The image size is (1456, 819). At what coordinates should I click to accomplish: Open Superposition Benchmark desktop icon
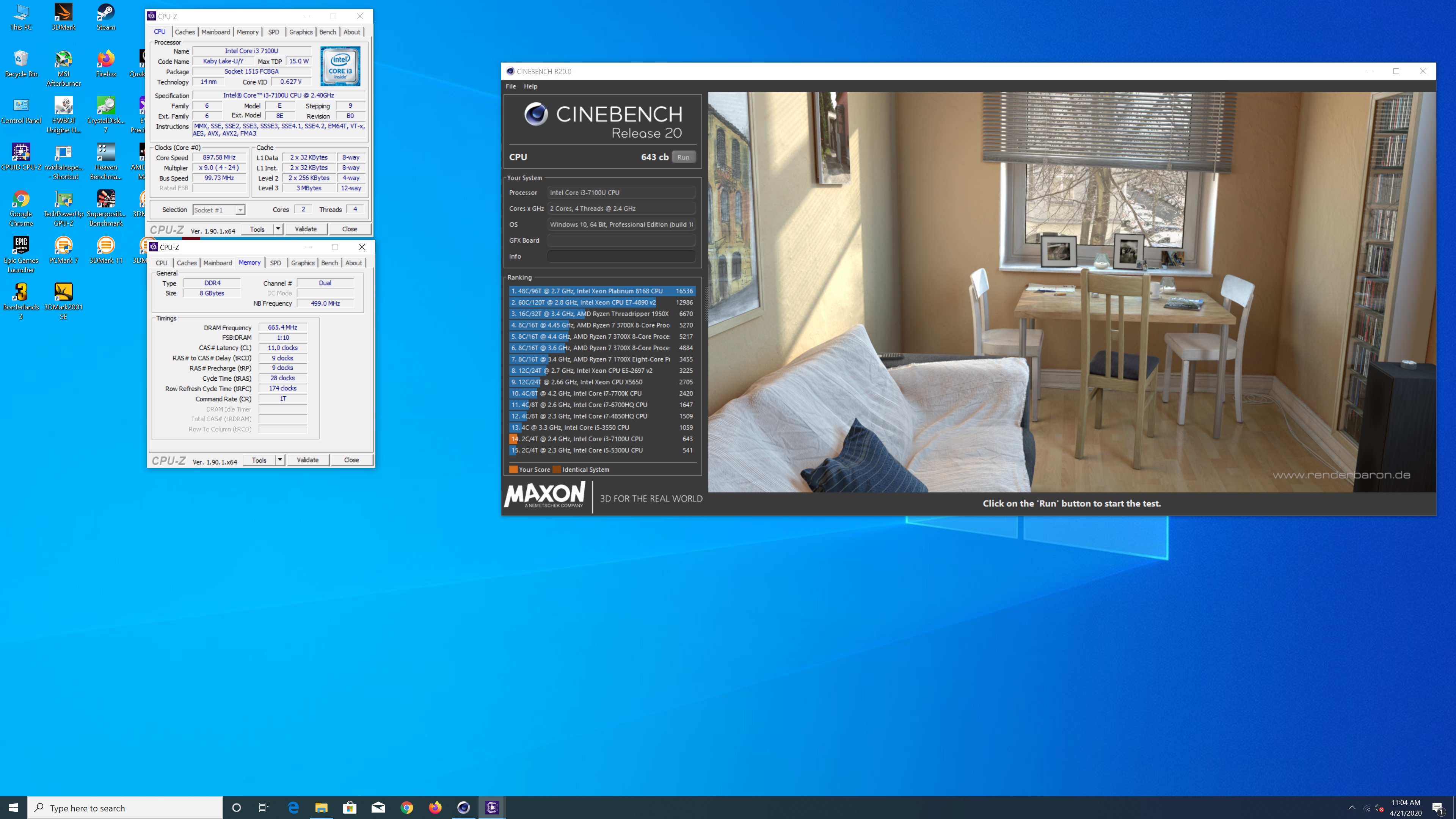[106, 208]
